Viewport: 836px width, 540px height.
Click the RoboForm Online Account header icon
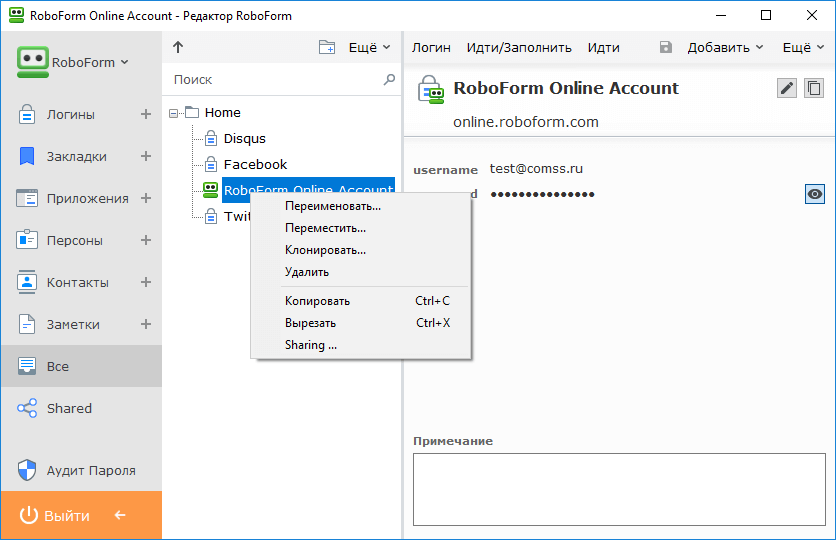point(430,90)
